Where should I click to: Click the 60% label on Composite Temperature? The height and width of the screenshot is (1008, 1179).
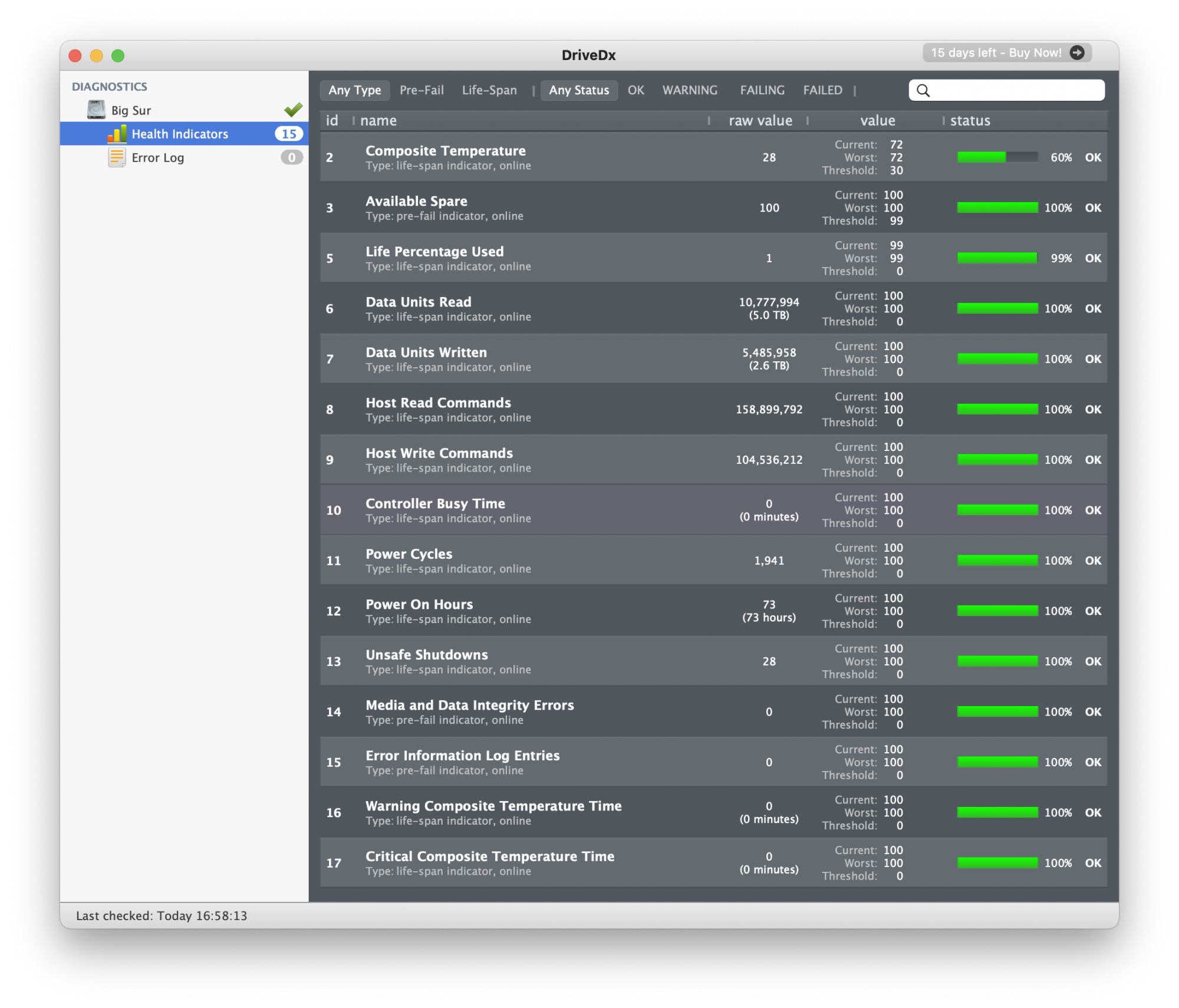[x=1061, y=157]
